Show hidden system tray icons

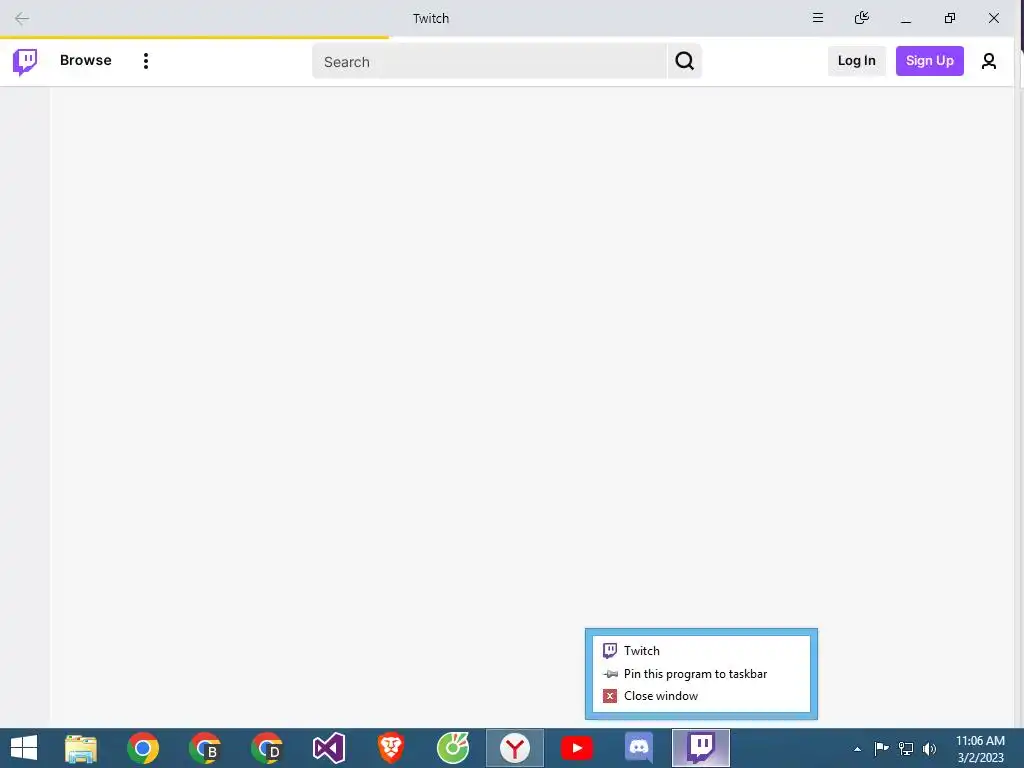tap(857, 749)
